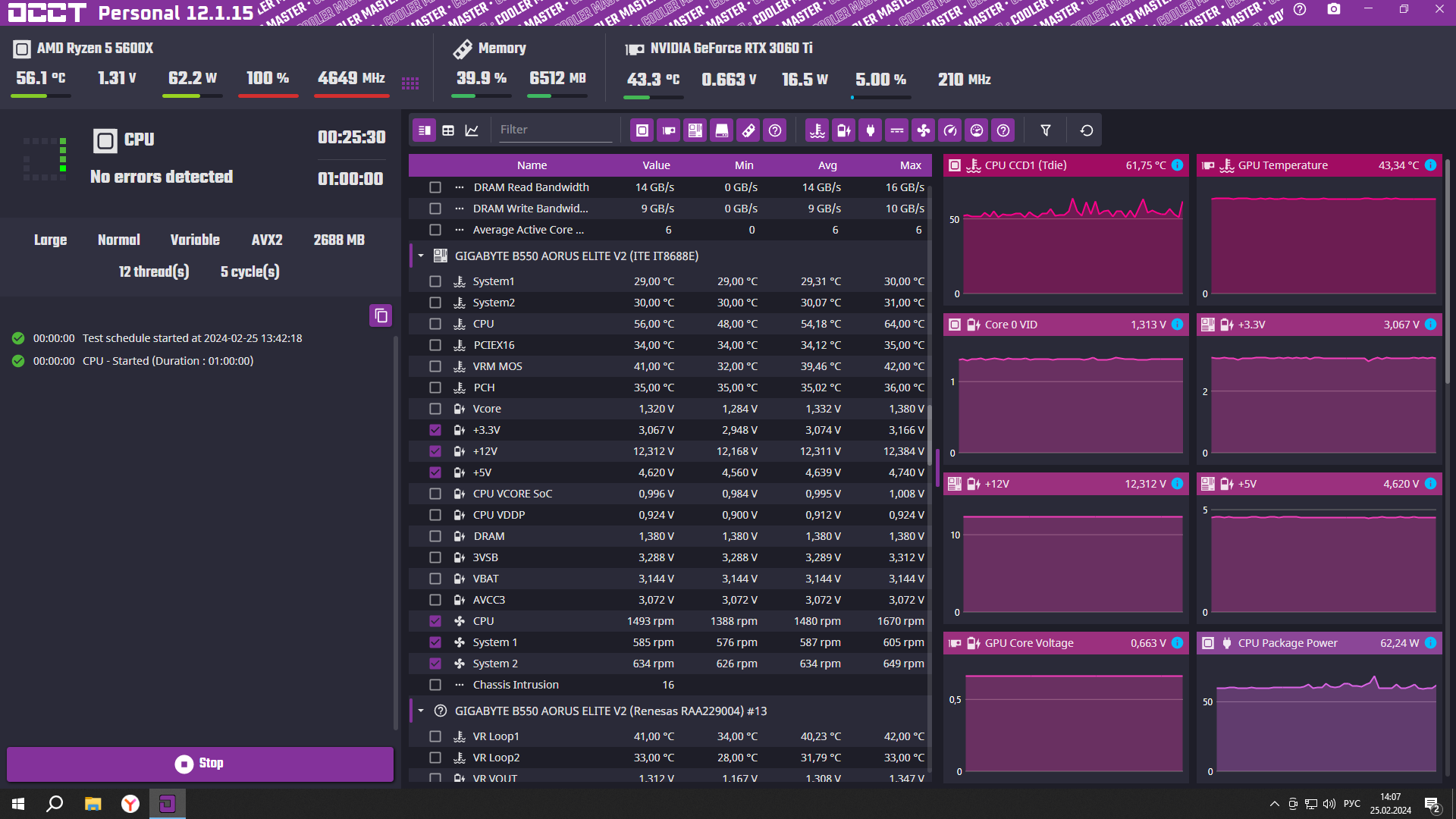
Task: Switch to combined table-and-graph view
Action: pyautogui.click(x=425, y=130)
